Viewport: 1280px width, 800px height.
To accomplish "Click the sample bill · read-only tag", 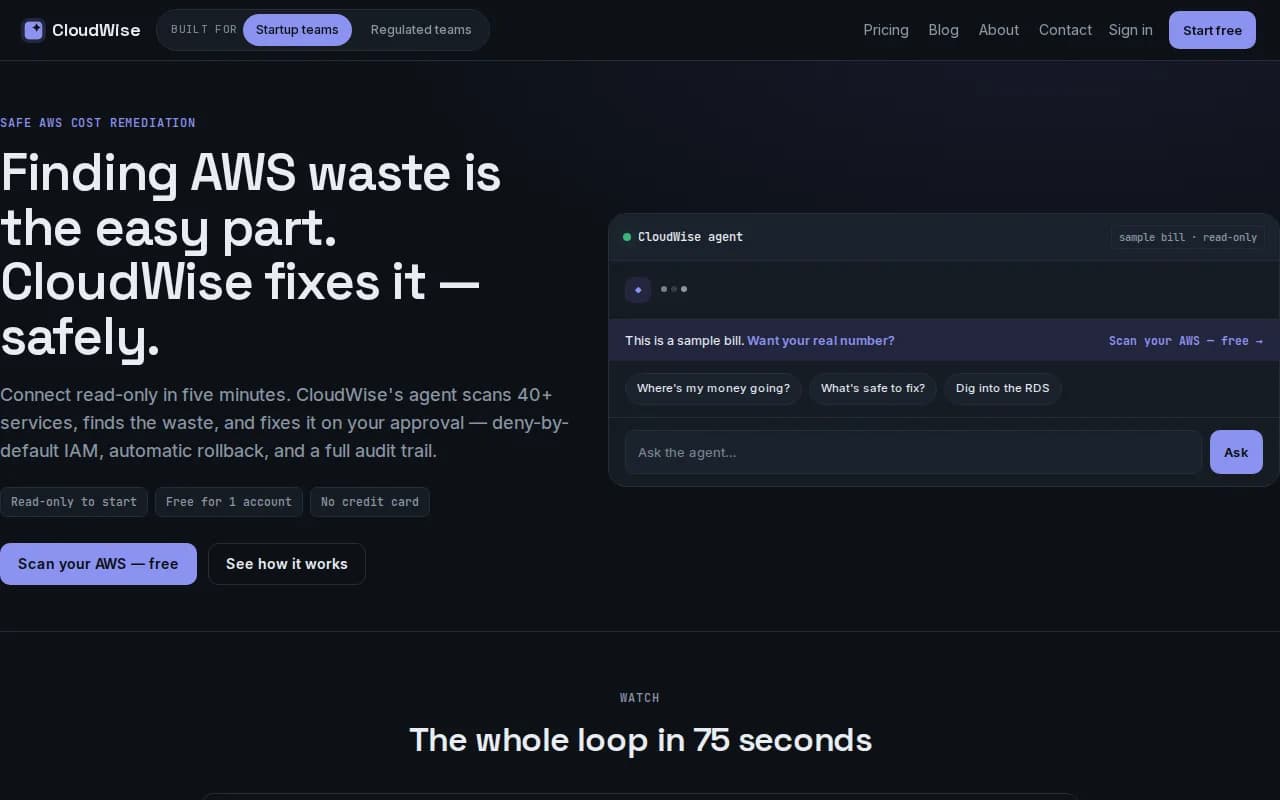I will coord(1188,237).
